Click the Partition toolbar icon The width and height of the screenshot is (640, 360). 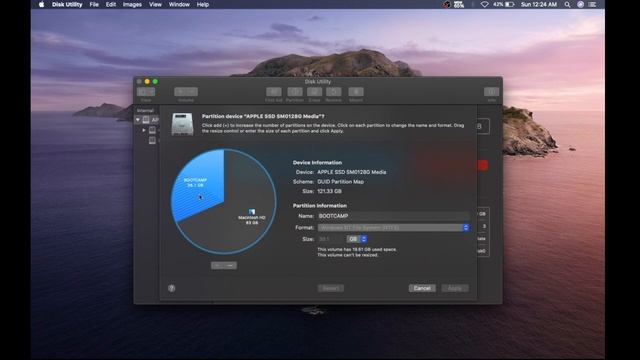[x=295, y=92]
